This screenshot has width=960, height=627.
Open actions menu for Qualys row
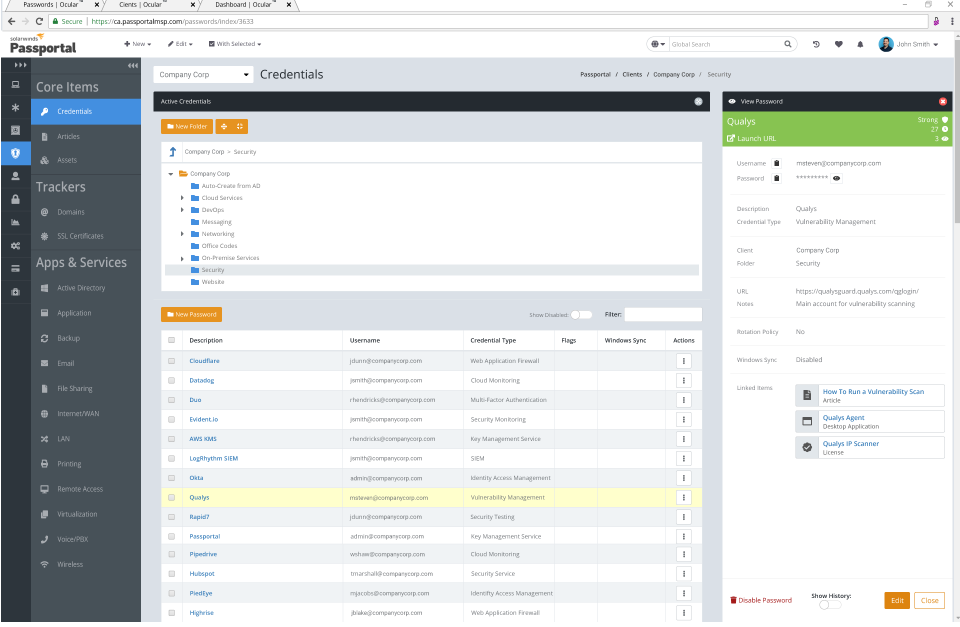683,497
